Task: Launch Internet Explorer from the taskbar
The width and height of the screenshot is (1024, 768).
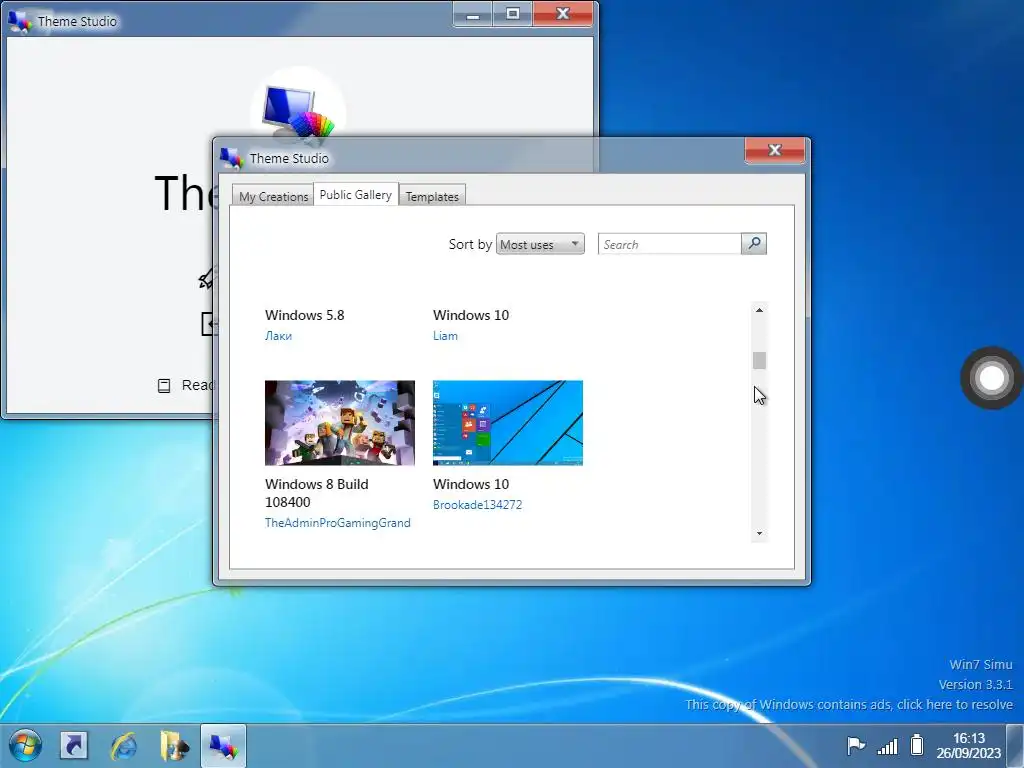Action: (x=124, y=745)
